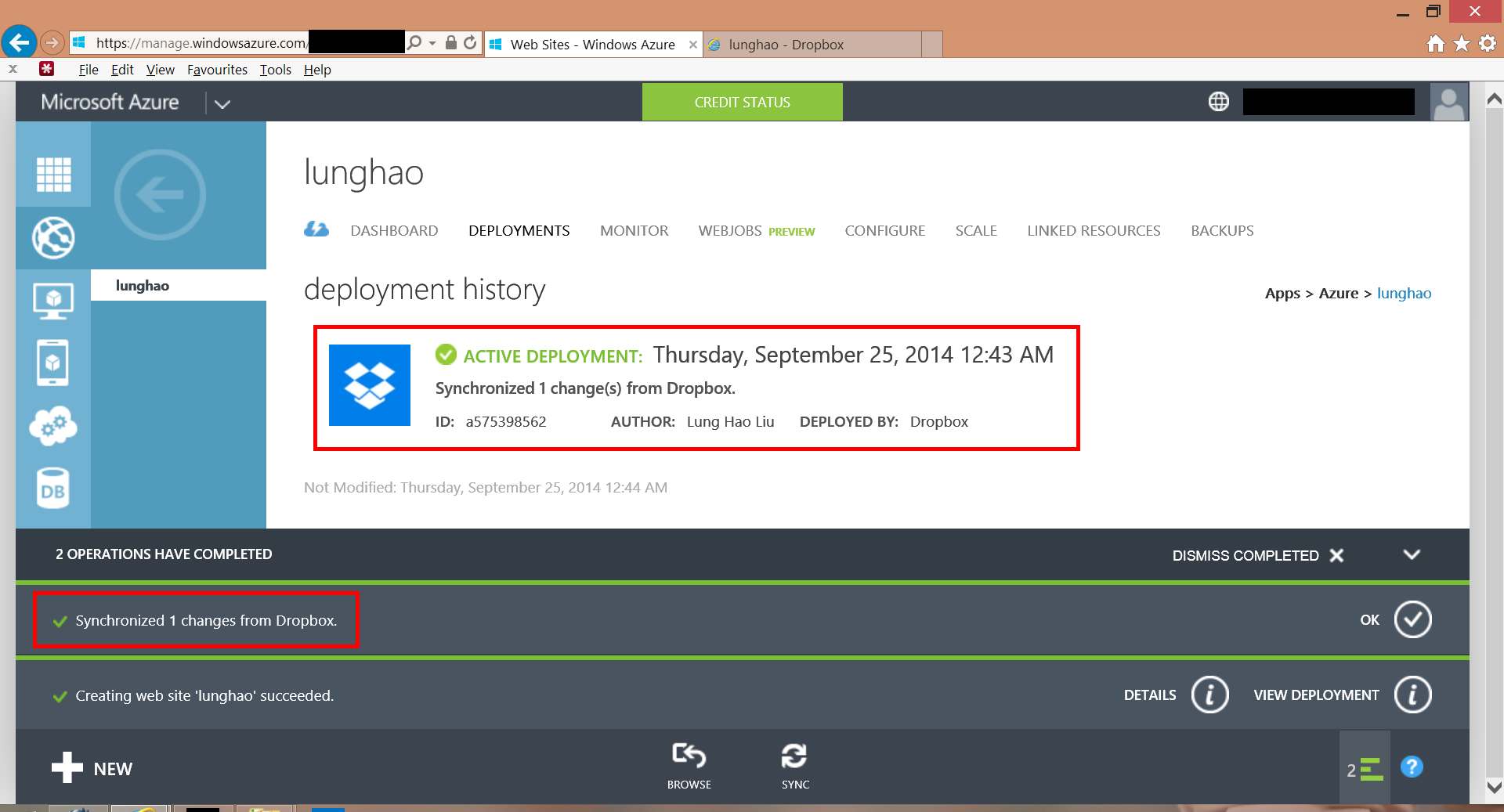This screenshot has height=812, width=1504.
Task: Open the Favourites menu
Action: 217,70
